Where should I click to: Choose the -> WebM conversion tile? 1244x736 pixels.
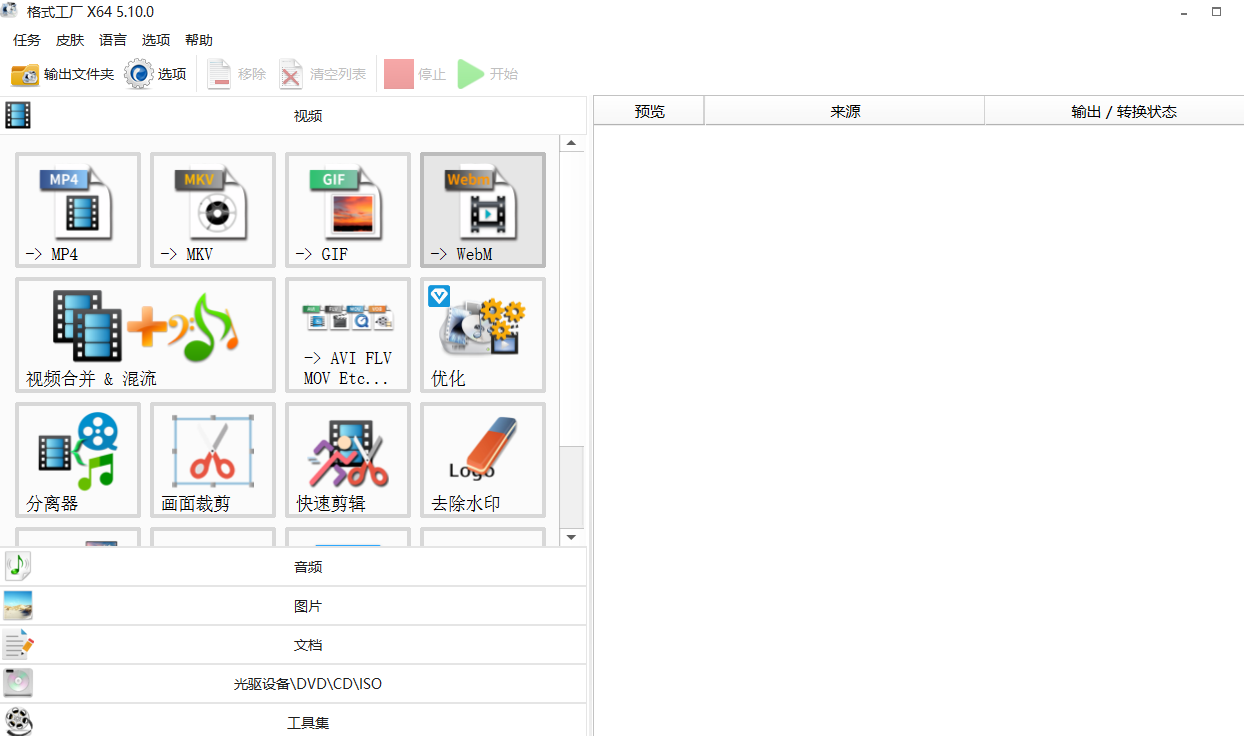(483, 210)
